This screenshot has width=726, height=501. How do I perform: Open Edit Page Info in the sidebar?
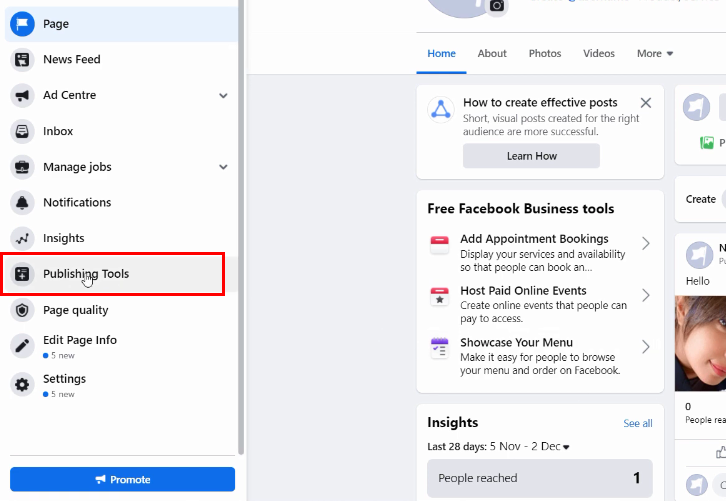[121, 346]
